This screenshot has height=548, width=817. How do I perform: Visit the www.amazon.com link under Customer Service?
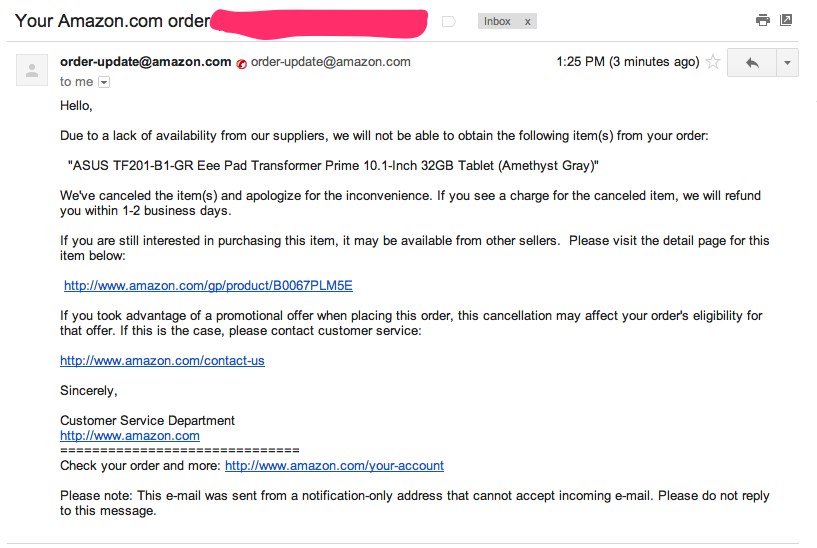click(130, 435)
